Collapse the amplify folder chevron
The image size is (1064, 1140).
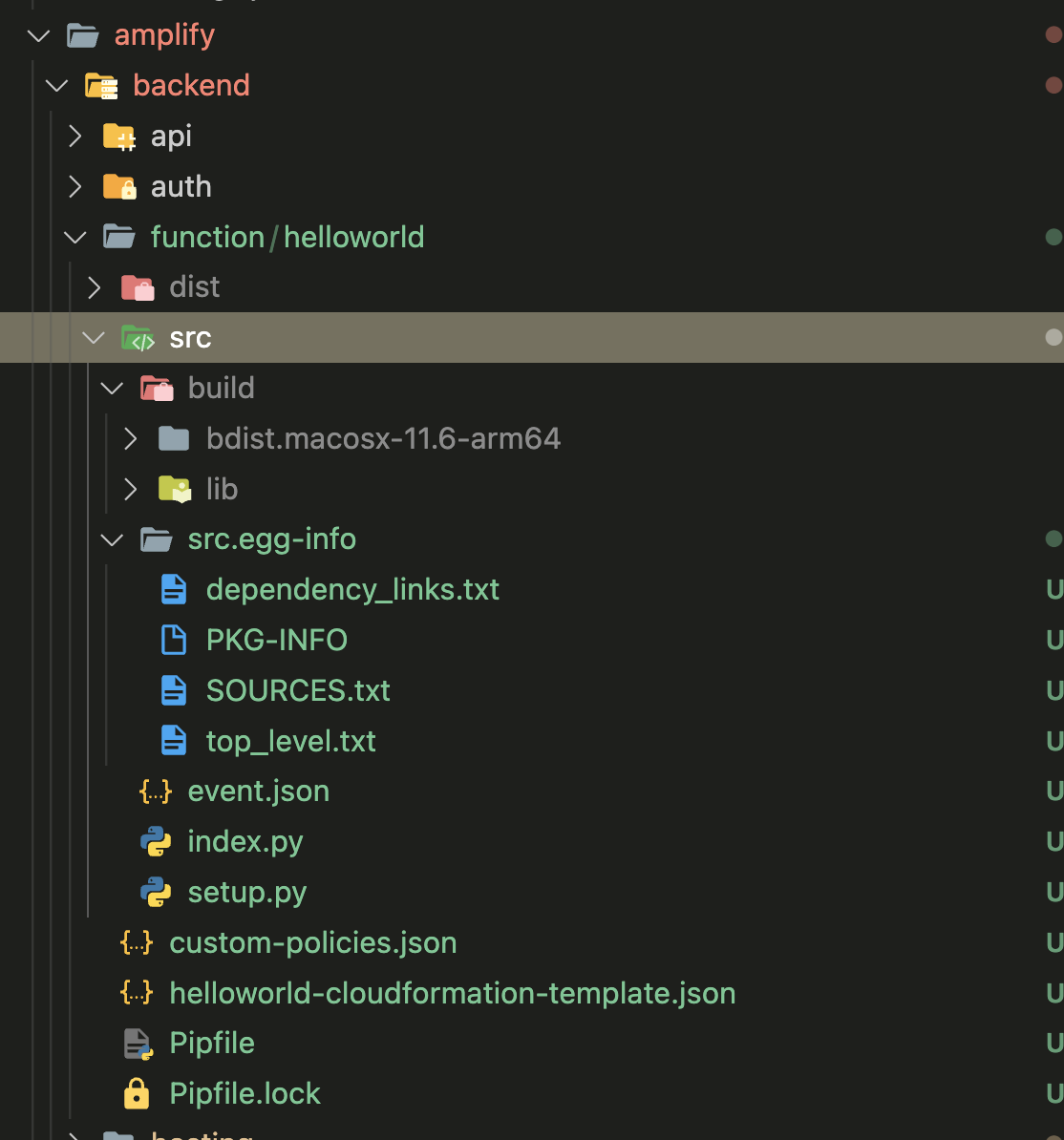pos(38,35)
